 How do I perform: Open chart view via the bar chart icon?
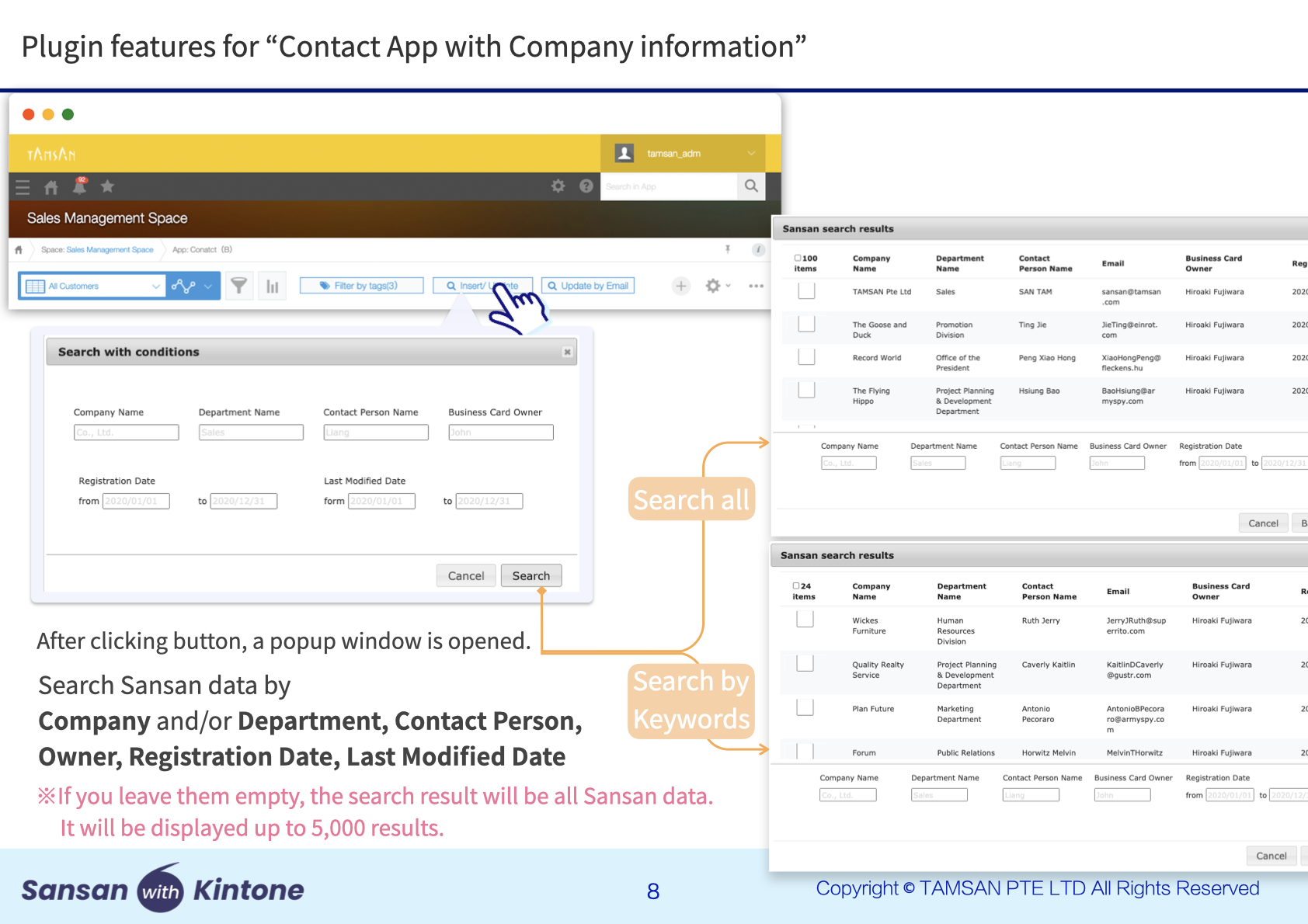pos(273,287)
